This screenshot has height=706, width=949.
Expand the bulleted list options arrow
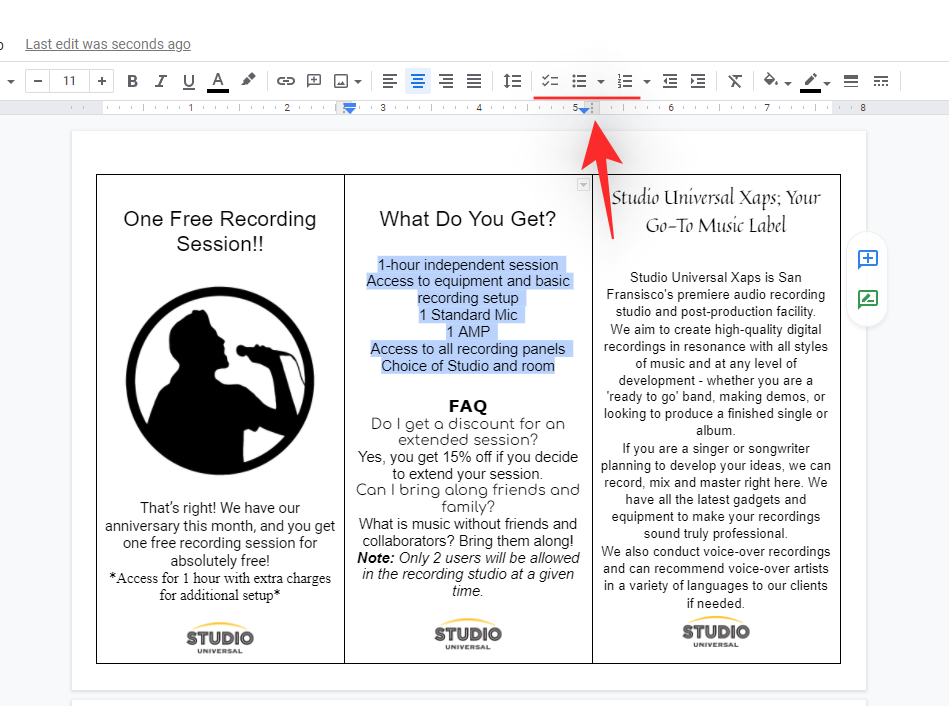click(x=601, y=81)
